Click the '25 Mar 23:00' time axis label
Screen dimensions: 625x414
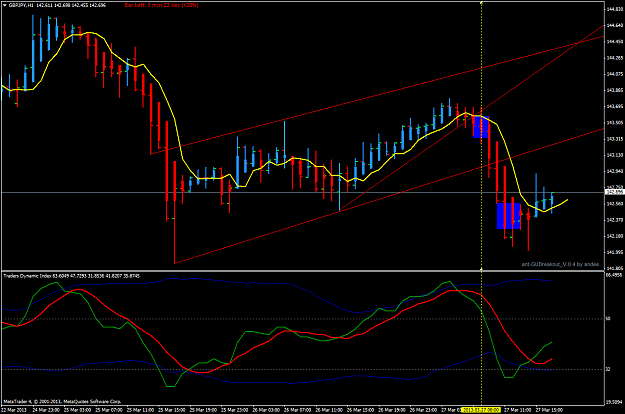click(234, 410)
